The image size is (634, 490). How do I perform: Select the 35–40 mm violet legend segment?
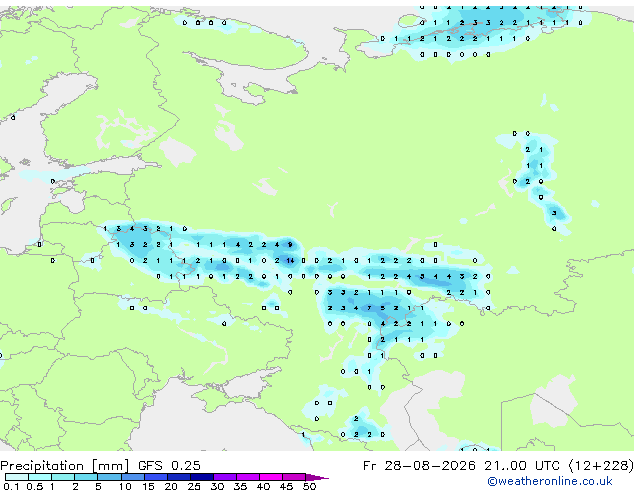248,477
